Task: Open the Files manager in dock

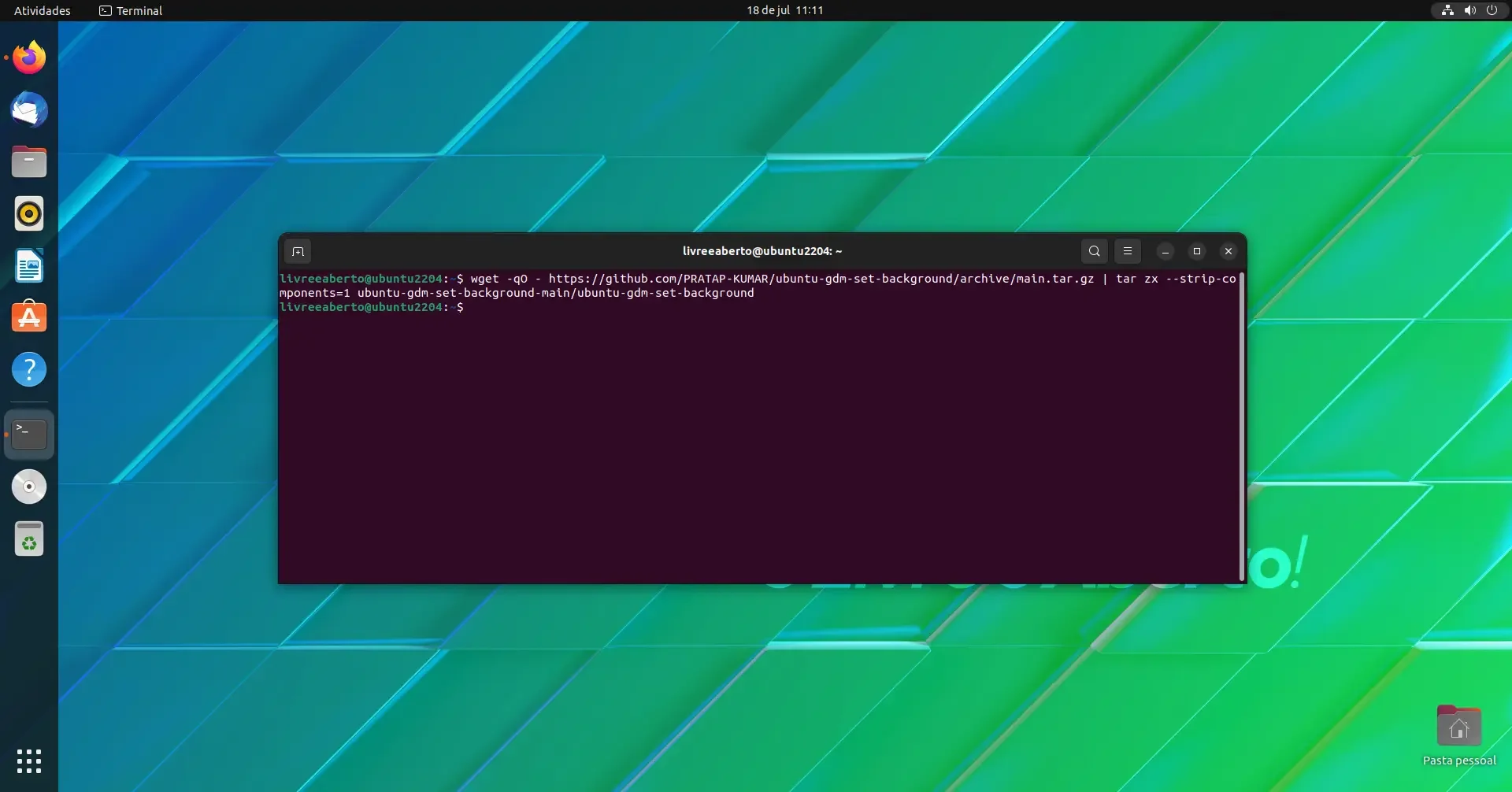Action: [29, 161]
